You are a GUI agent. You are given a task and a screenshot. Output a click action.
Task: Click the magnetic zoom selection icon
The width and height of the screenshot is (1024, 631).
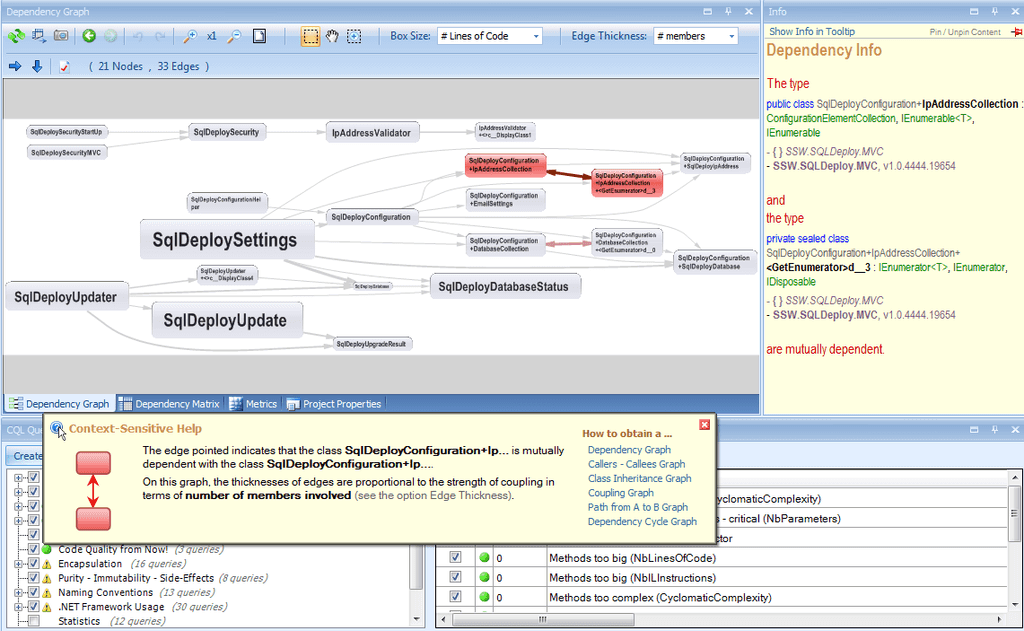pyautogui.click(x=353, y=35)
